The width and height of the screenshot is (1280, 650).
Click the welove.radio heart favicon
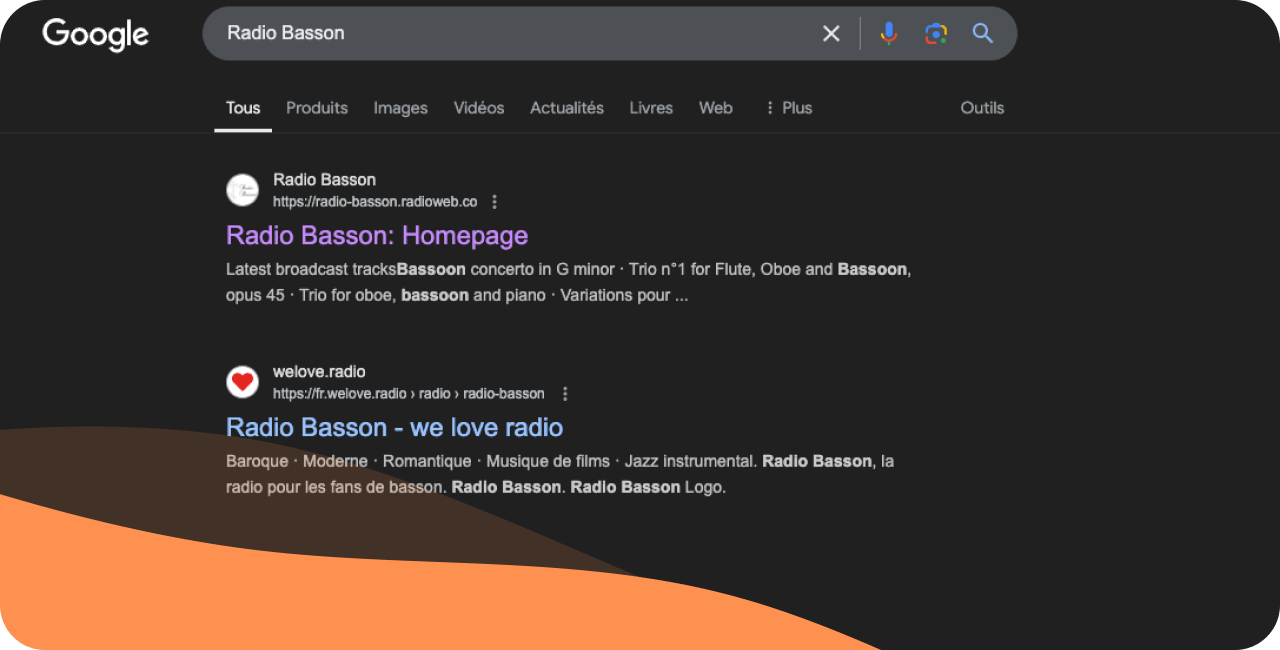tap(242, 382)
